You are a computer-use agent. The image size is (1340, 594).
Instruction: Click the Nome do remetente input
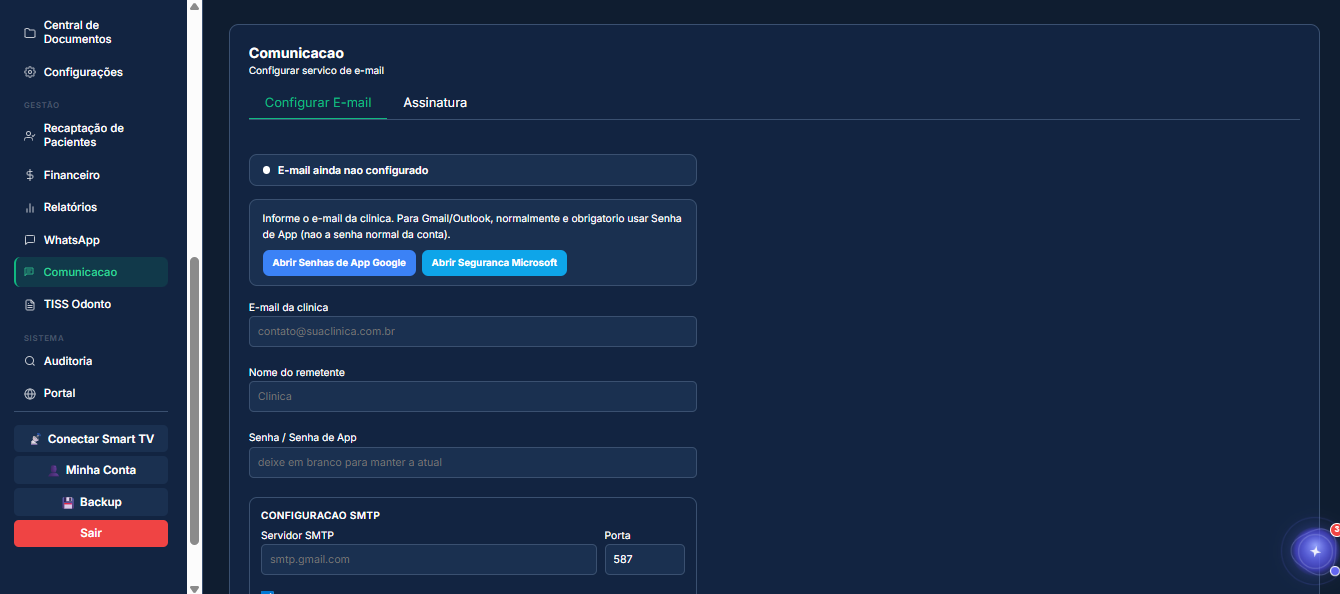472,396
